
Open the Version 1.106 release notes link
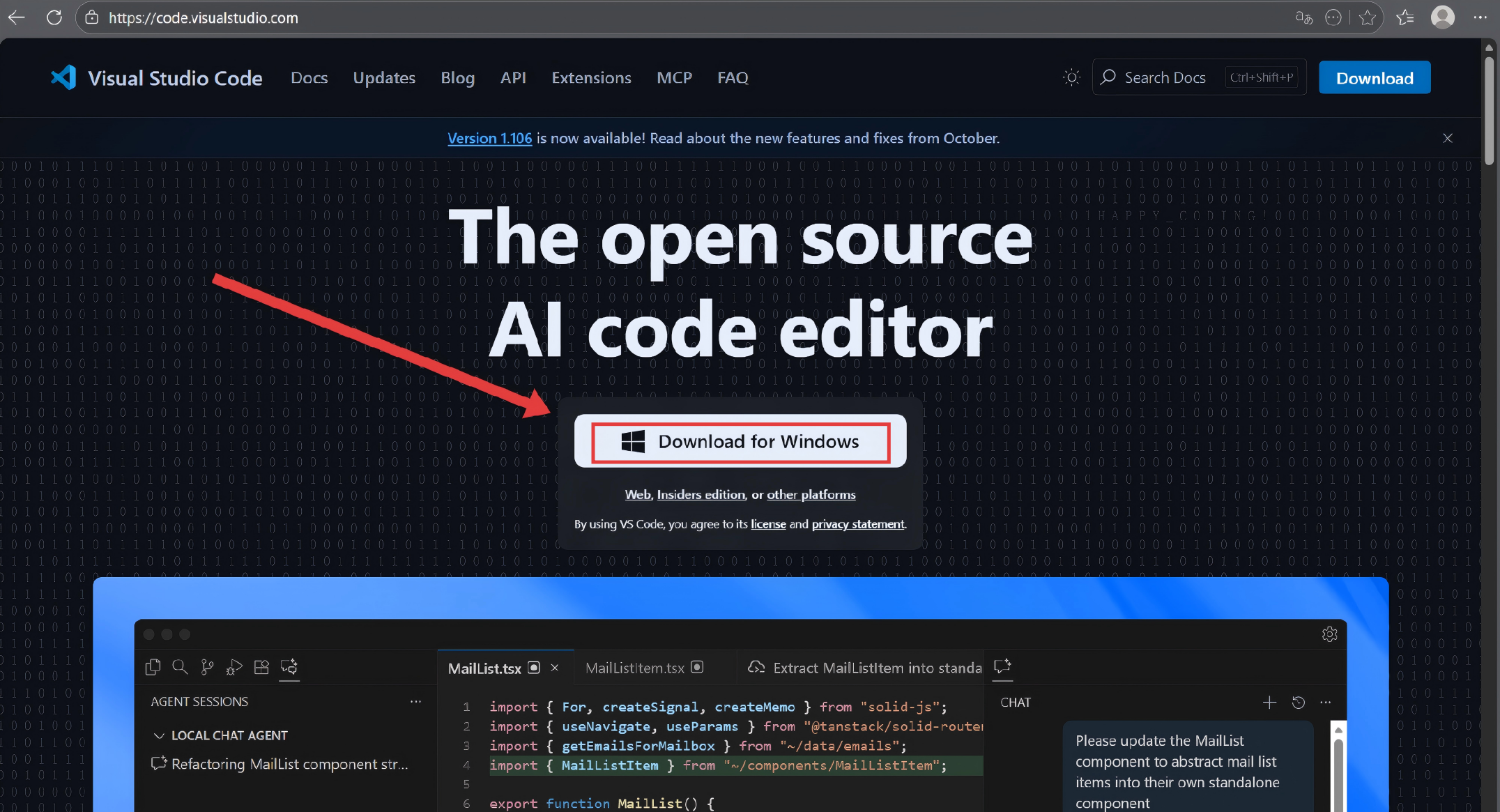(x=489, y=138)
